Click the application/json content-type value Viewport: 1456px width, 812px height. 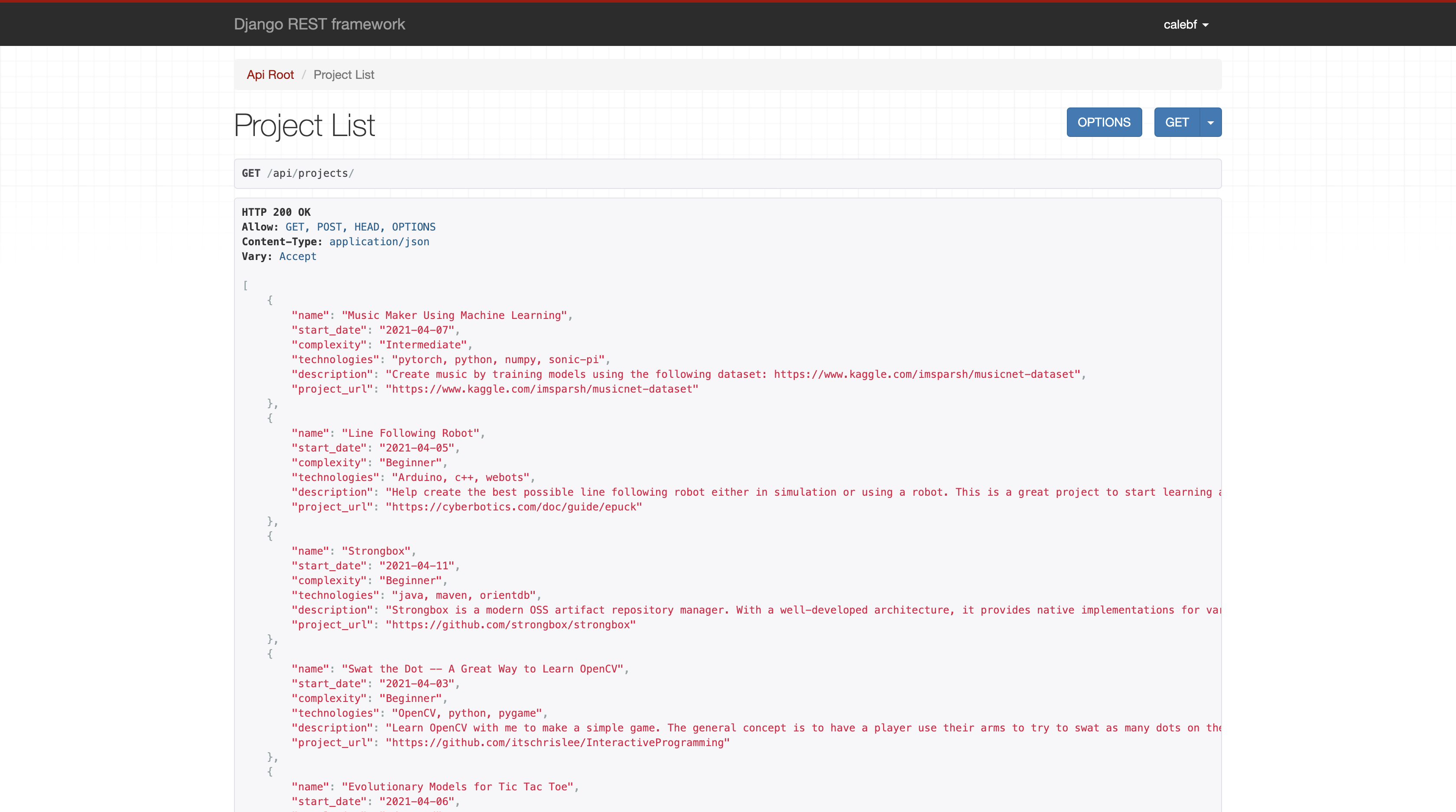coord(379,242)
